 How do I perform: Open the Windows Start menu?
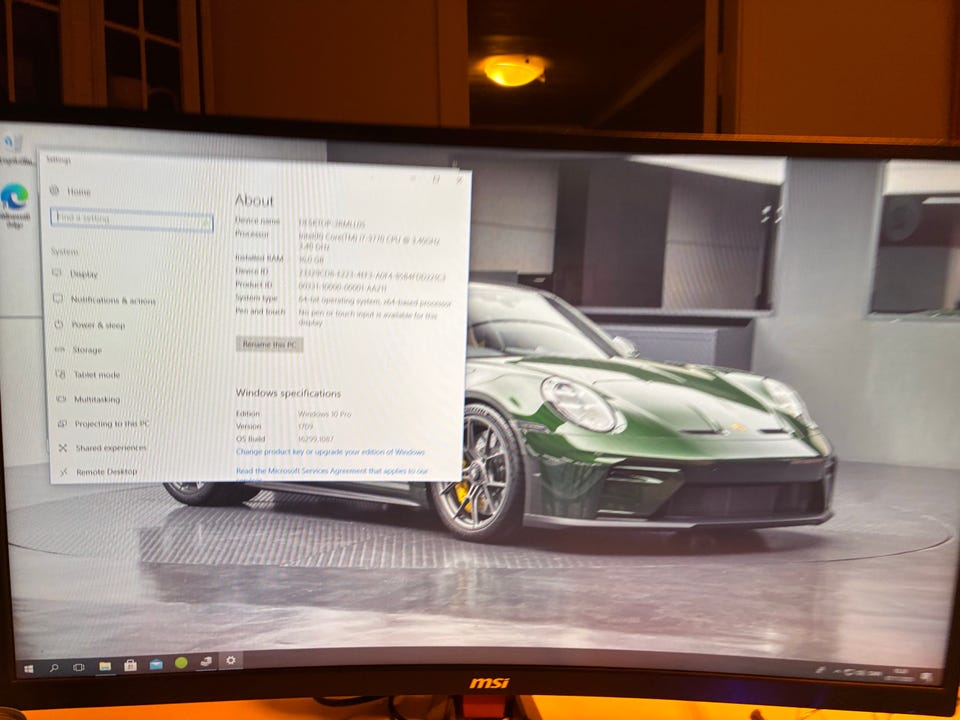[x=29, y=669]
